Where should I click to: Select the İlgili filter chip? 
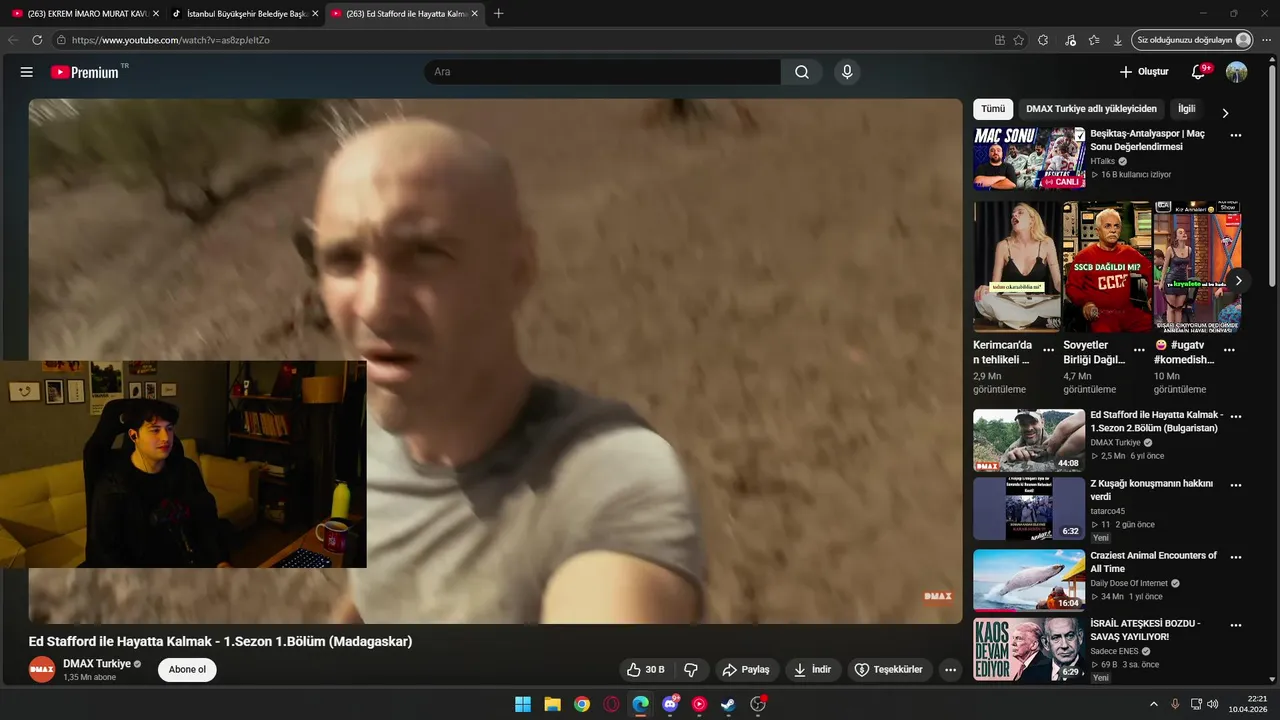[1186, 109]
